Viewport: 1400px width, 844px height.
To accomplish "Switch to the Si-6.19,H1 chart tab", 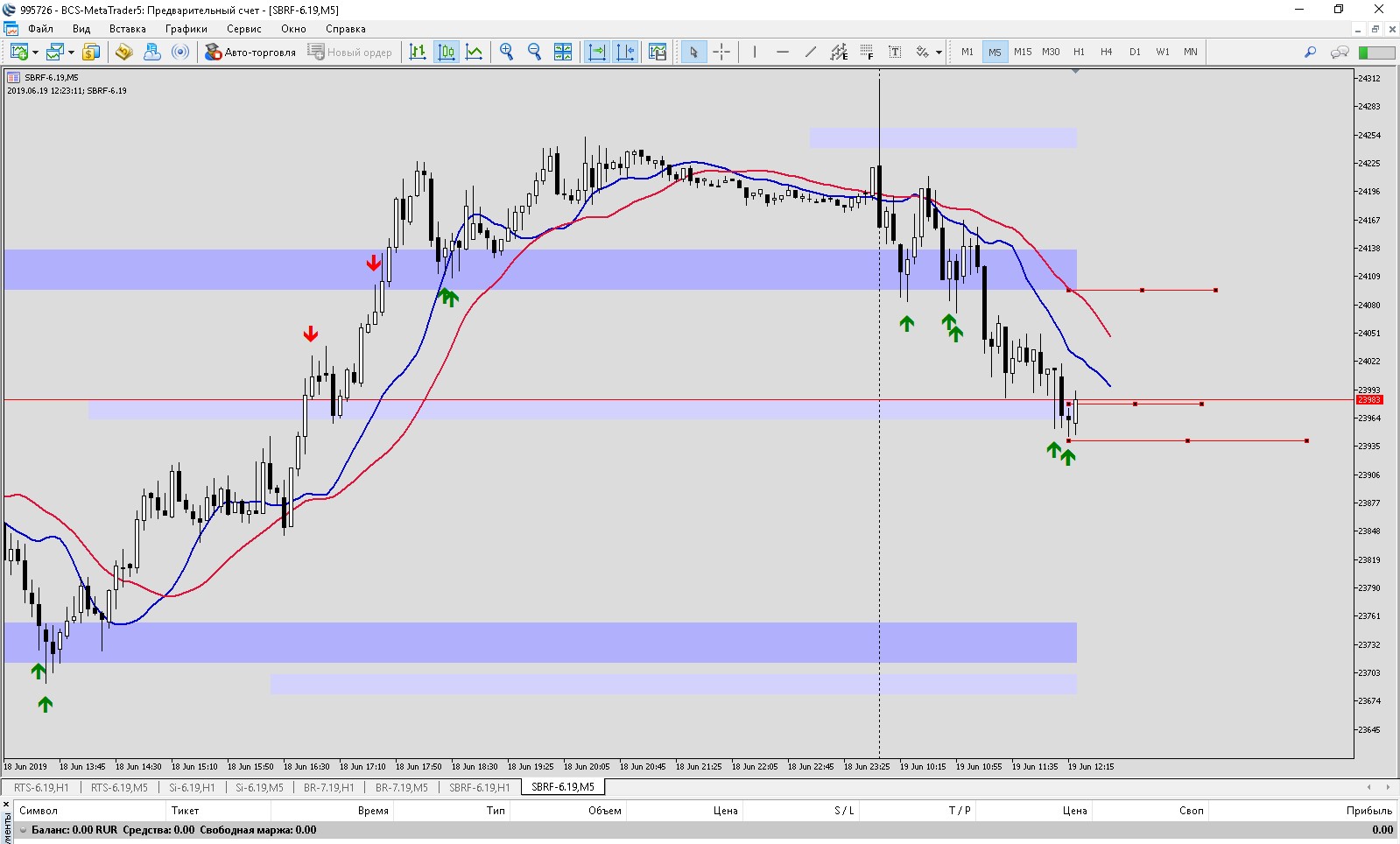I will [192, 787].
